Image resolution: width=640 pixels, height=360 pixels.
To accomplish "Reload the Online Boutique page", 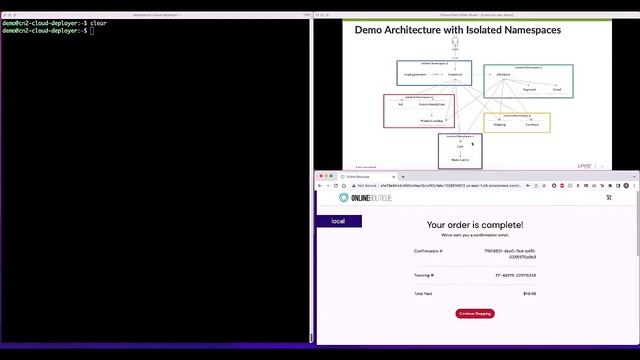I will [x=336, y=186].
